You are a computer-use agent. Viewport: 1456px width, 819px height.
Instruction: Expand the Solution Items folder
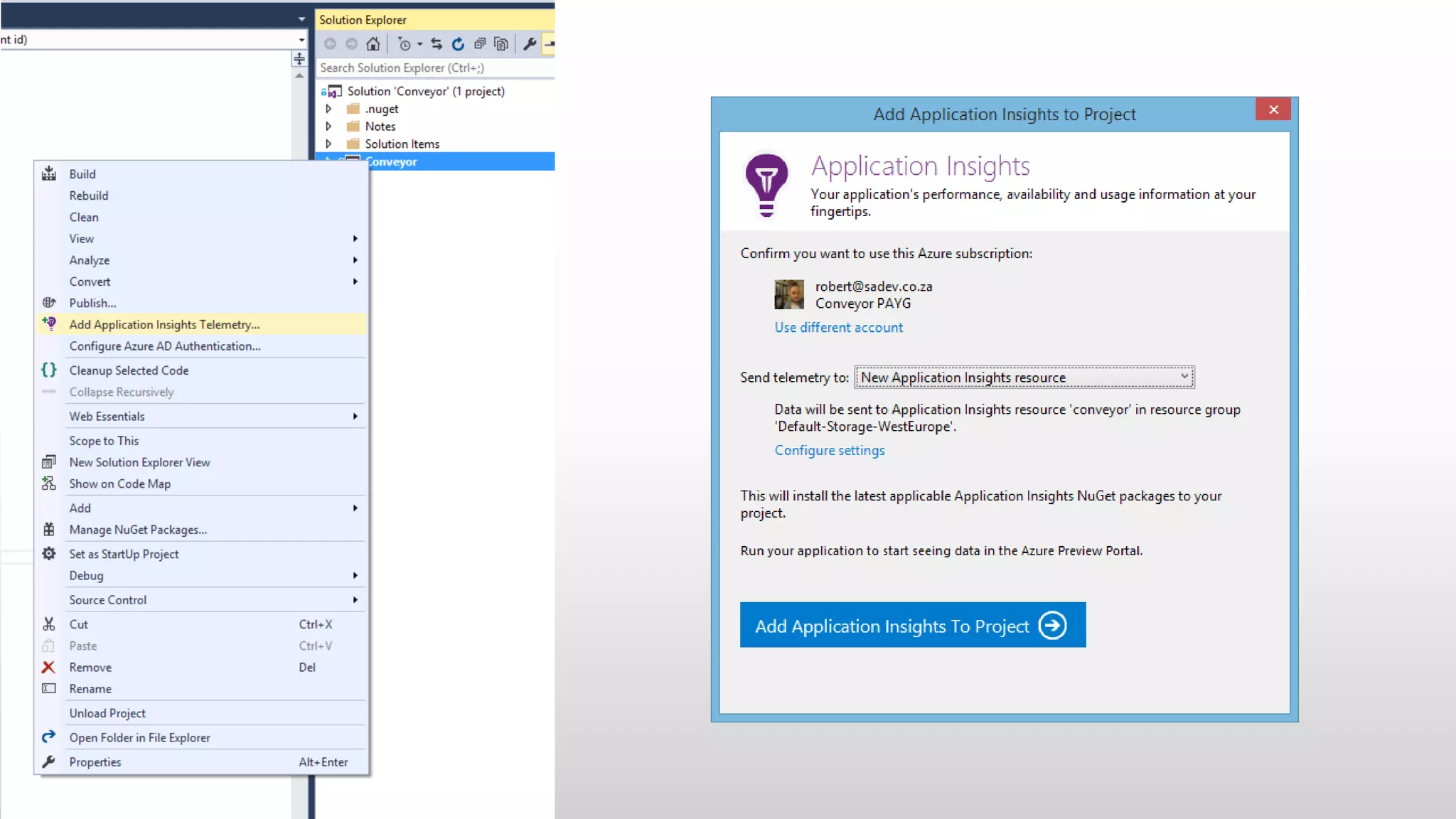pyautogui.click(x=328, y=144)
